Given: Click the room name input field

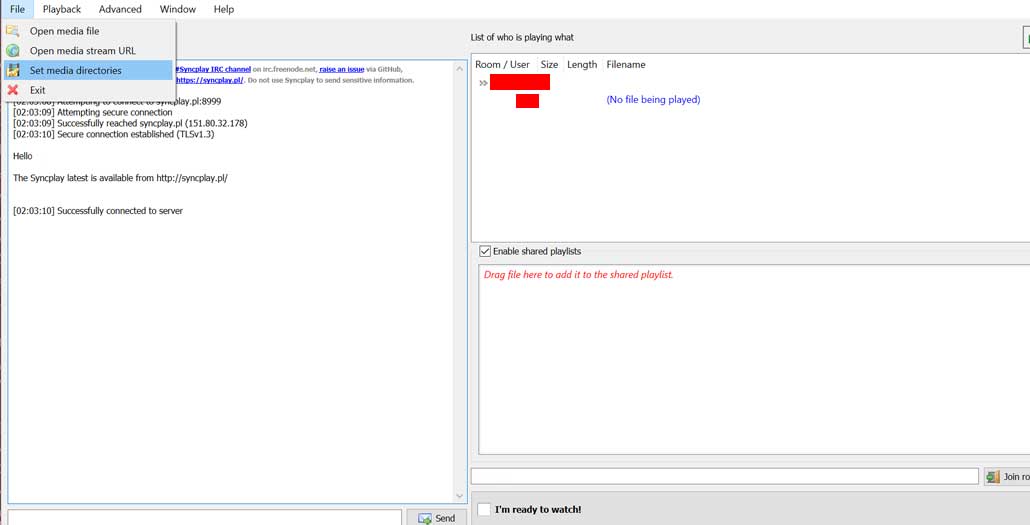Looking at the screenshot, I should pyautogui.click(x=724, y=477).
